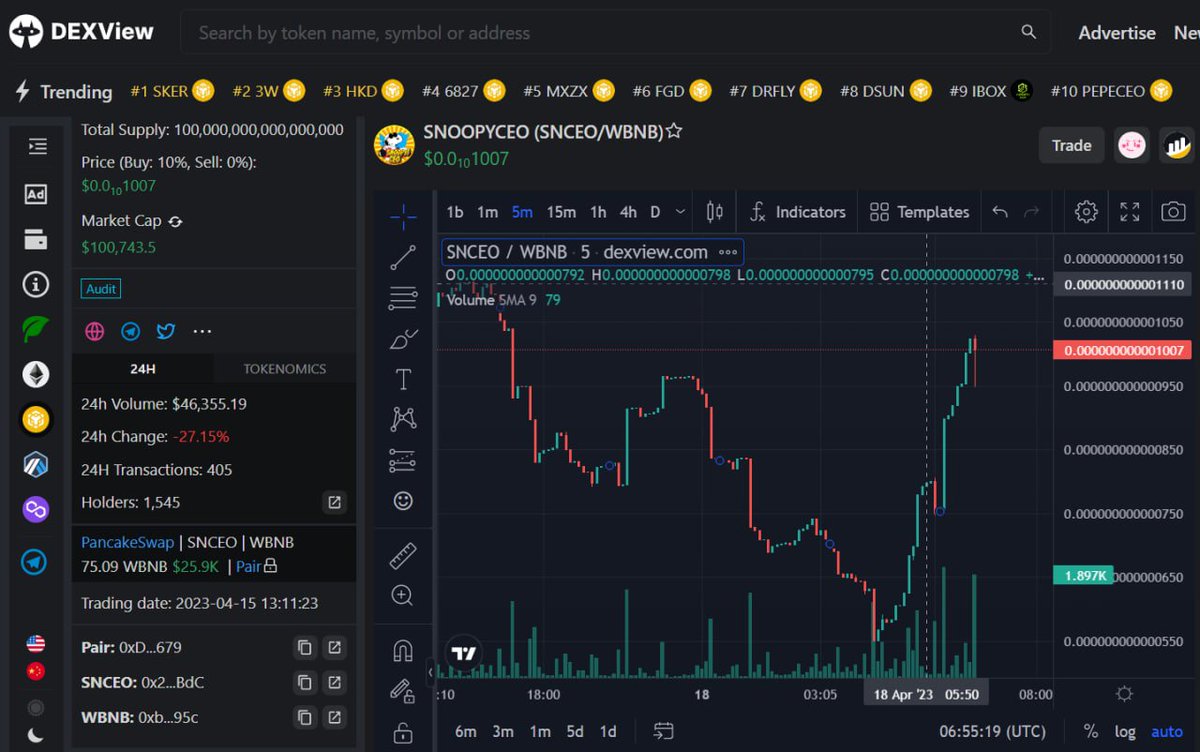Set chart date range to 1d
Viewport: 1200px width, 752px height.
click(608, 731)
